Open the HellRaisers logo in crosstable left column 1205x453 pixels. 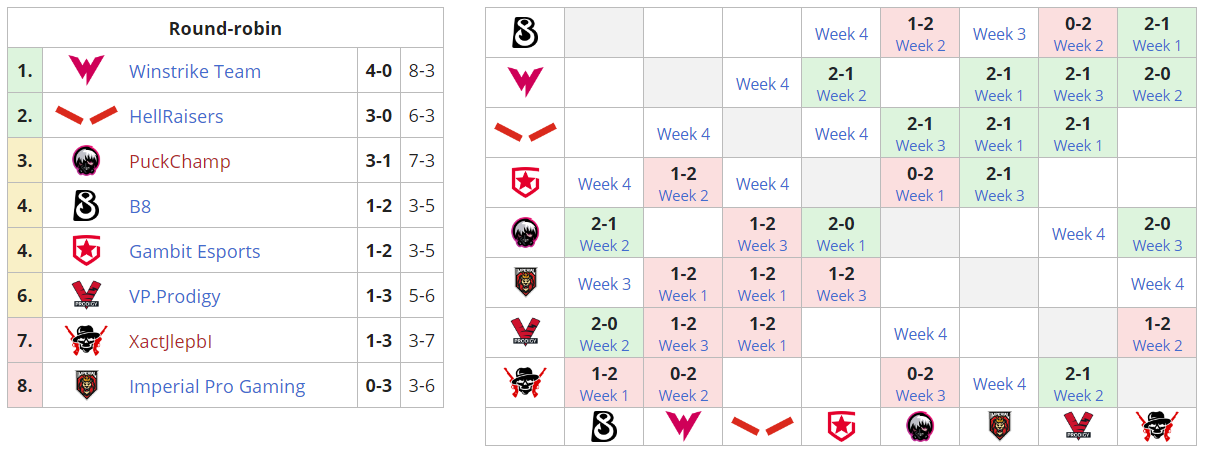point(525,133)
